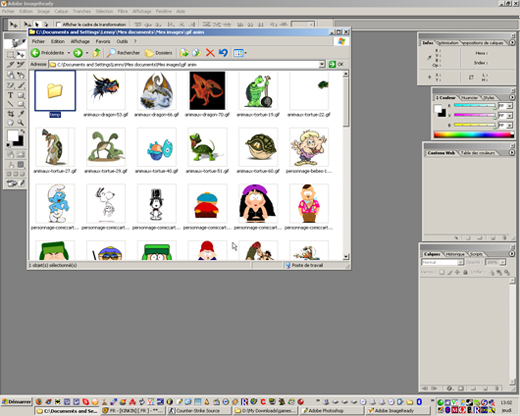
Task: Click the Copy To folder icon
Action: 197,53
